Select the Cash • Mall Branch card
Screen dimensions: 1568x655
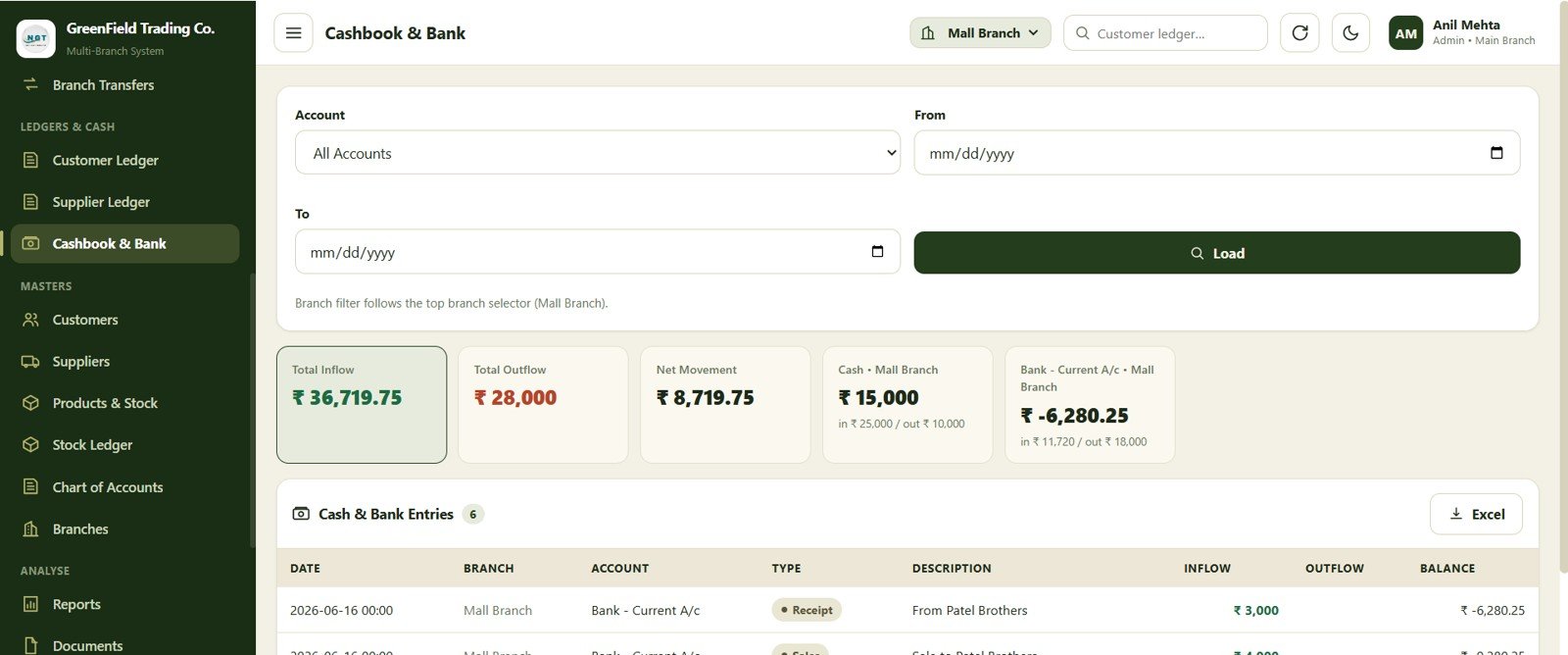tap(907, 404)
